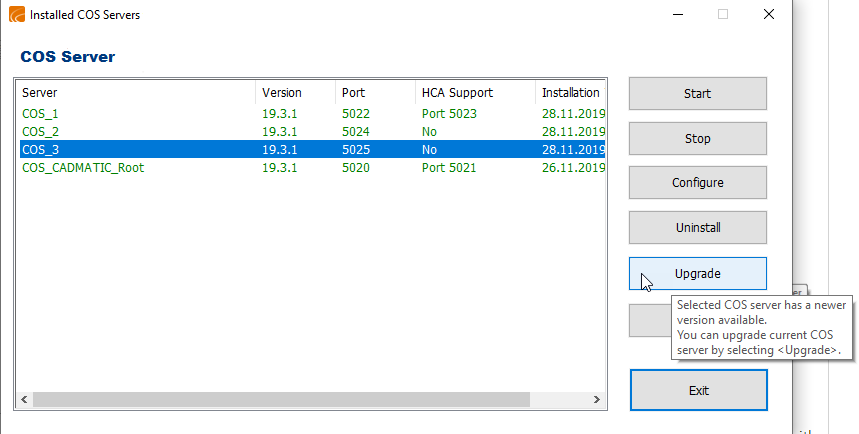Sort by the Installation column header
This screenshot has height=434, width=859.
570,93
